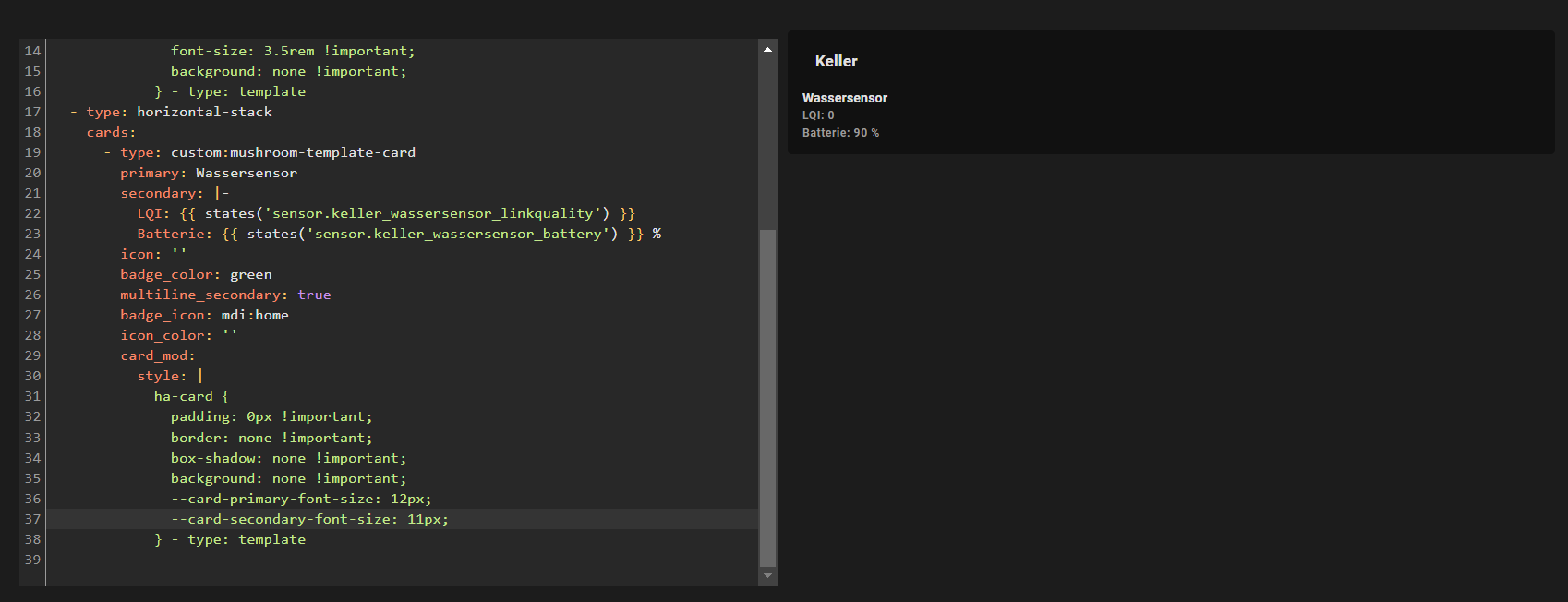Click the mdi:home badge_icon value
The height and width of the screenshot is (602, 1568).
(255, 315)
